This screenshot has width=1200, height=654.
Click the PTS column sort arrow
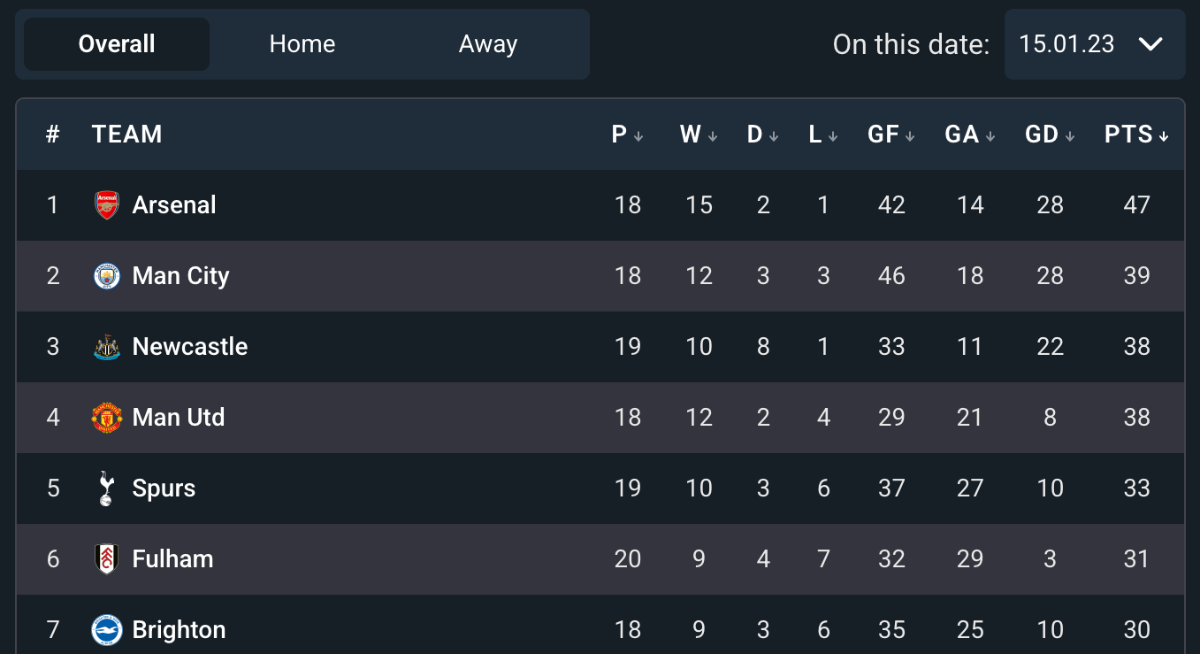1164,136
